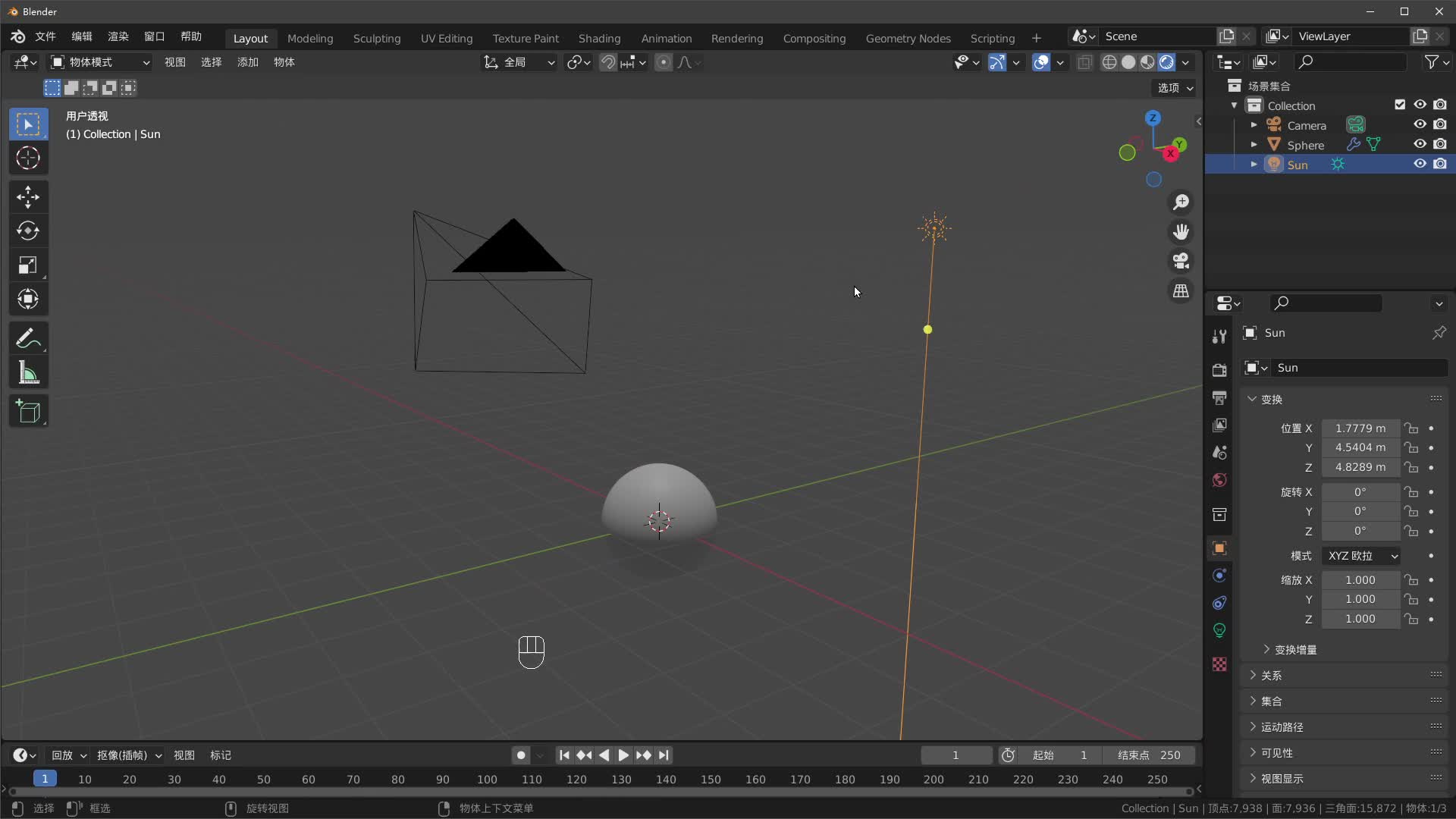1456x819 pixels.
Task: Open the Output properties tab
Action: 1219,397
